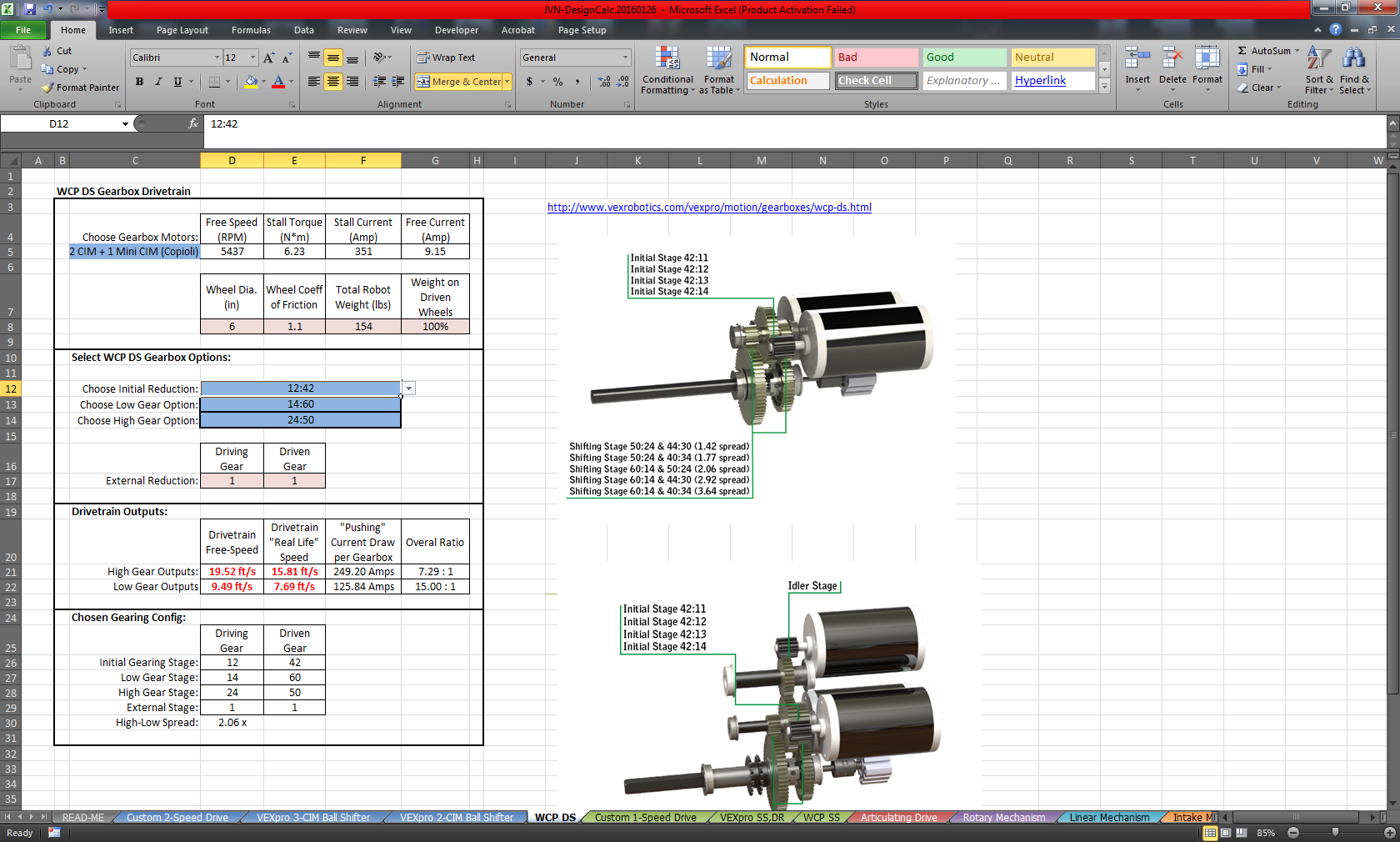
Task: Align text left in cell
Action: [x=314, y=82]
